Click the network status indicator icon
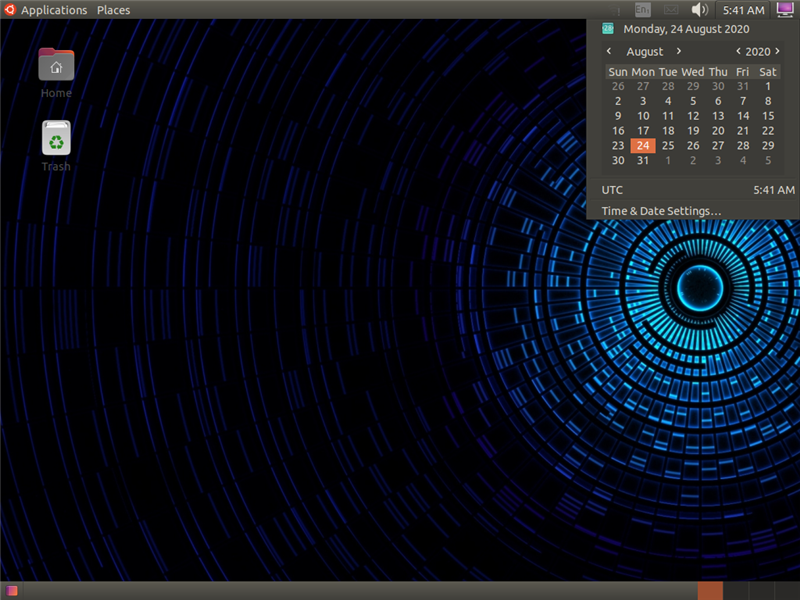This screenshot has height=600, width=800. click(x=617, y=10)
